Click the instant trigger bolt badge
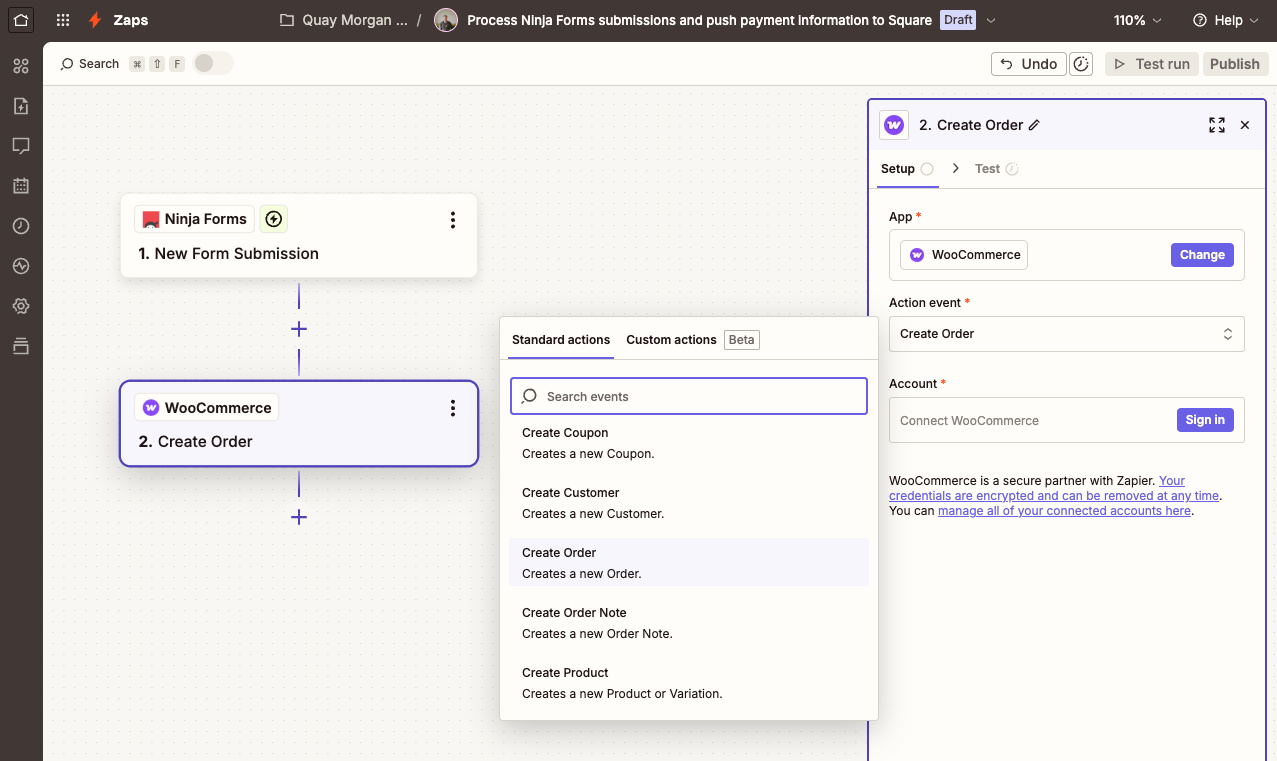This screenshot has width=1277, height=761. pyautogui.click(x=273, y=219)
